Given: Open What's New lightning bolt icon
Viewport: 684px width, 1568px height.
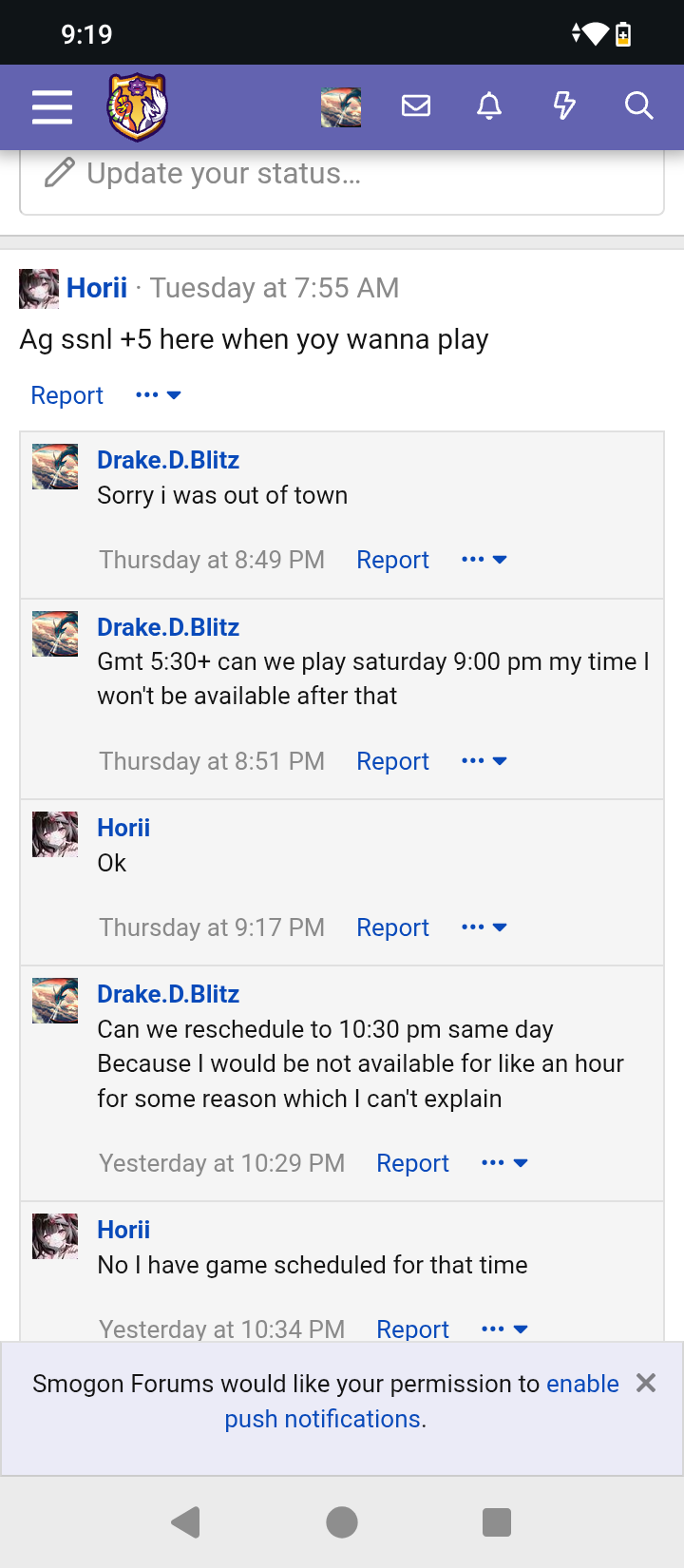Looking at the screenshot, I should tap(564, 105).
